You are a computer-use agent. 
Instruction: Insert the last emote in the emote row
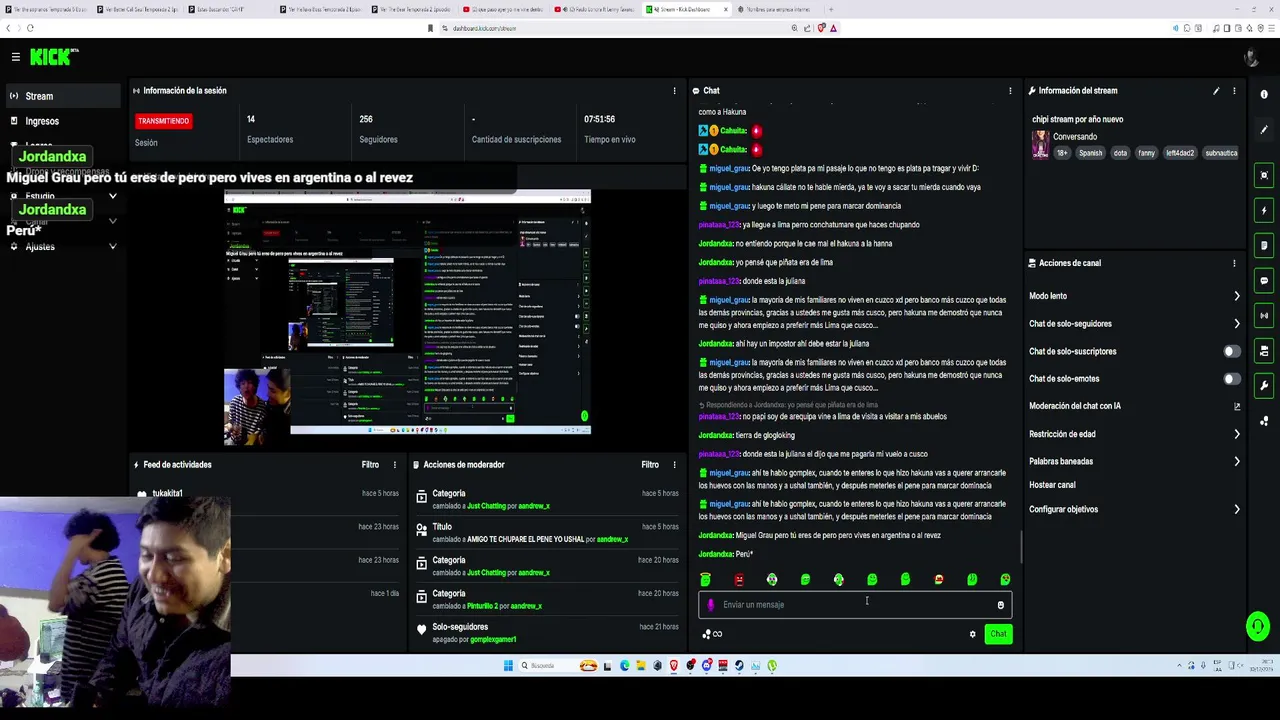point(1005,579)
